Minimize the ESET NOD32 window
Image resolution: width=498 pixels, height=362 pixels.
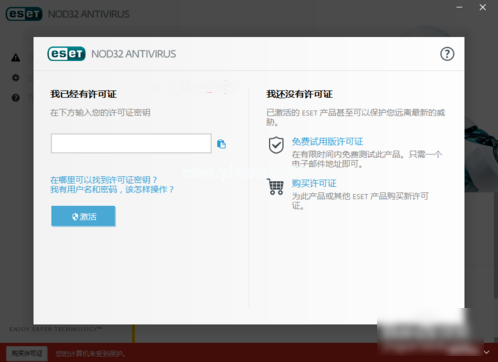(459, 7)
